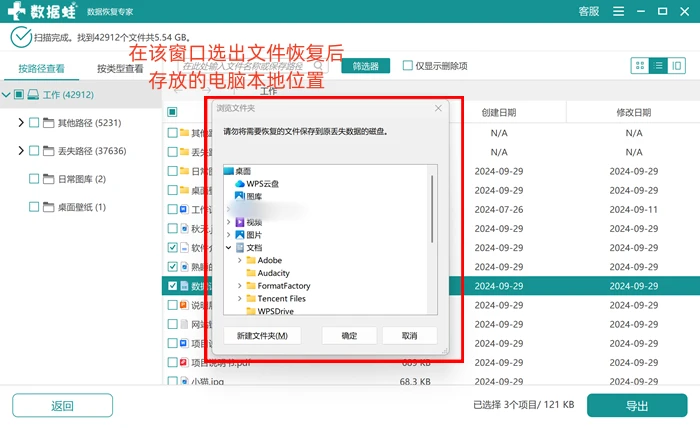700x428 pixels.
Task: Click the 返回 back button
Action: [62, 405]
